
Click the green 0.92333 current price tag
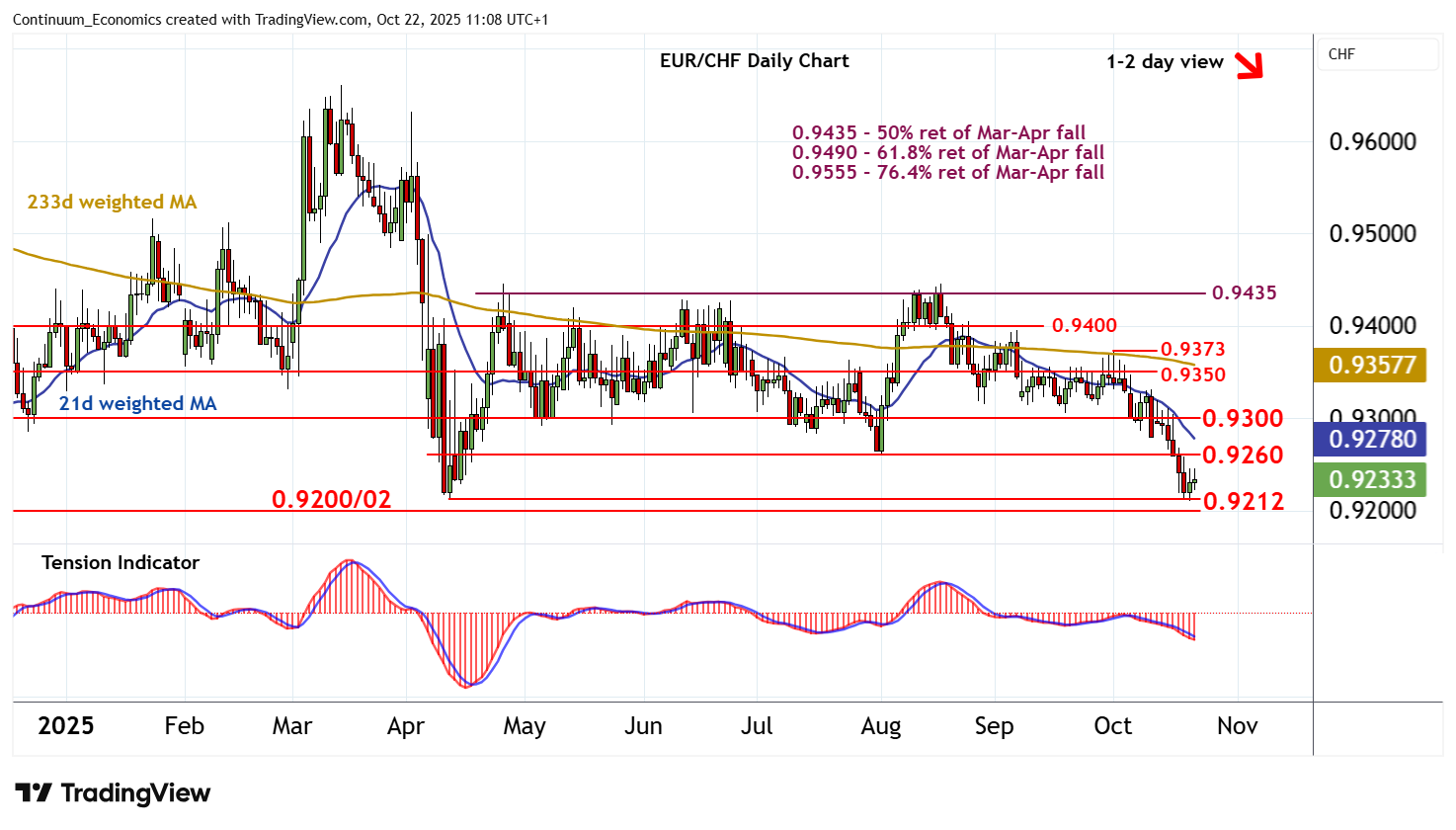[1371, 479]
